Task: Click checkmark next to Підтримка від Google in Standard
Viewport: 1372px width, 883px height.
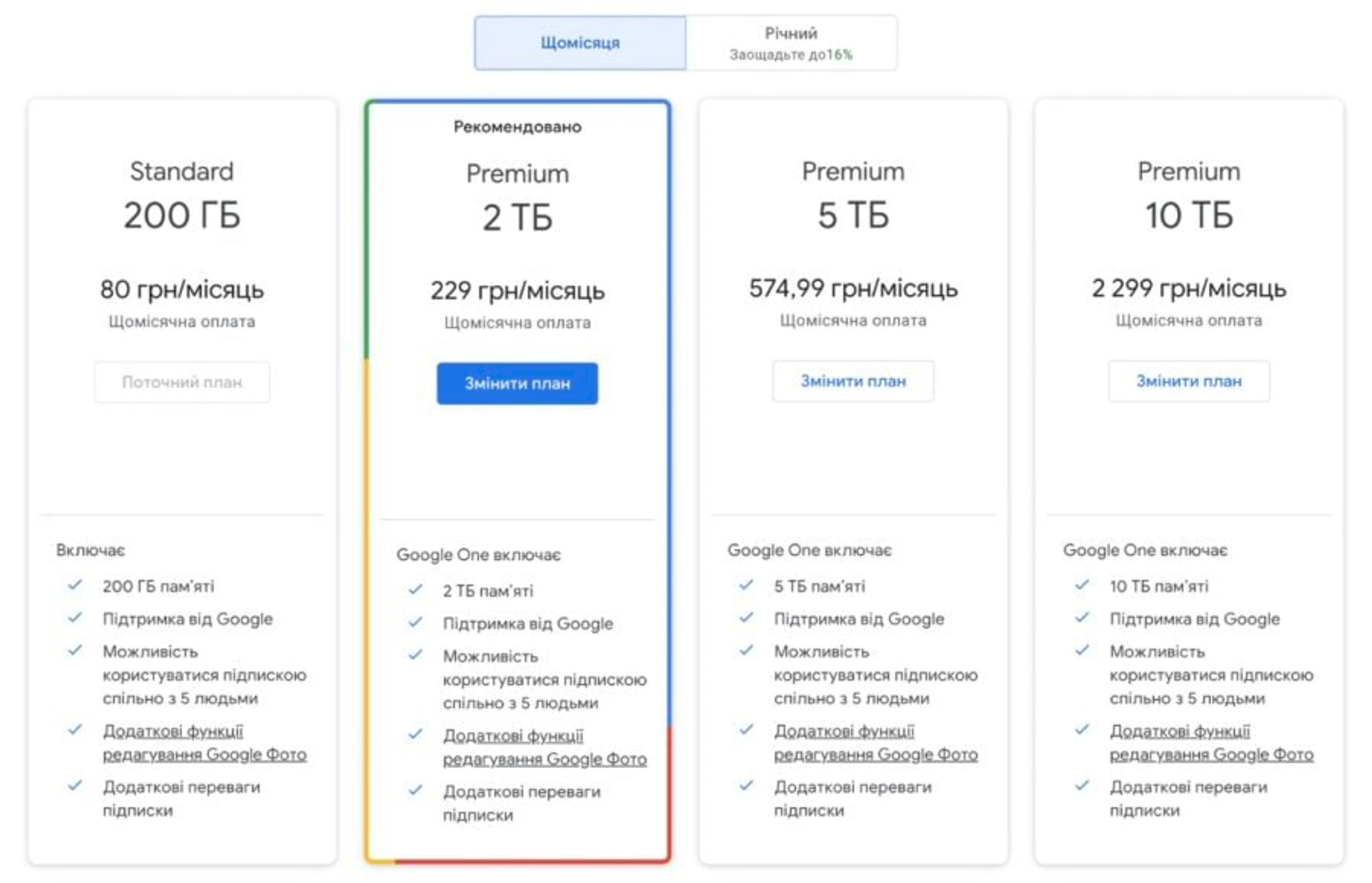Action: (x=75, y=617)
